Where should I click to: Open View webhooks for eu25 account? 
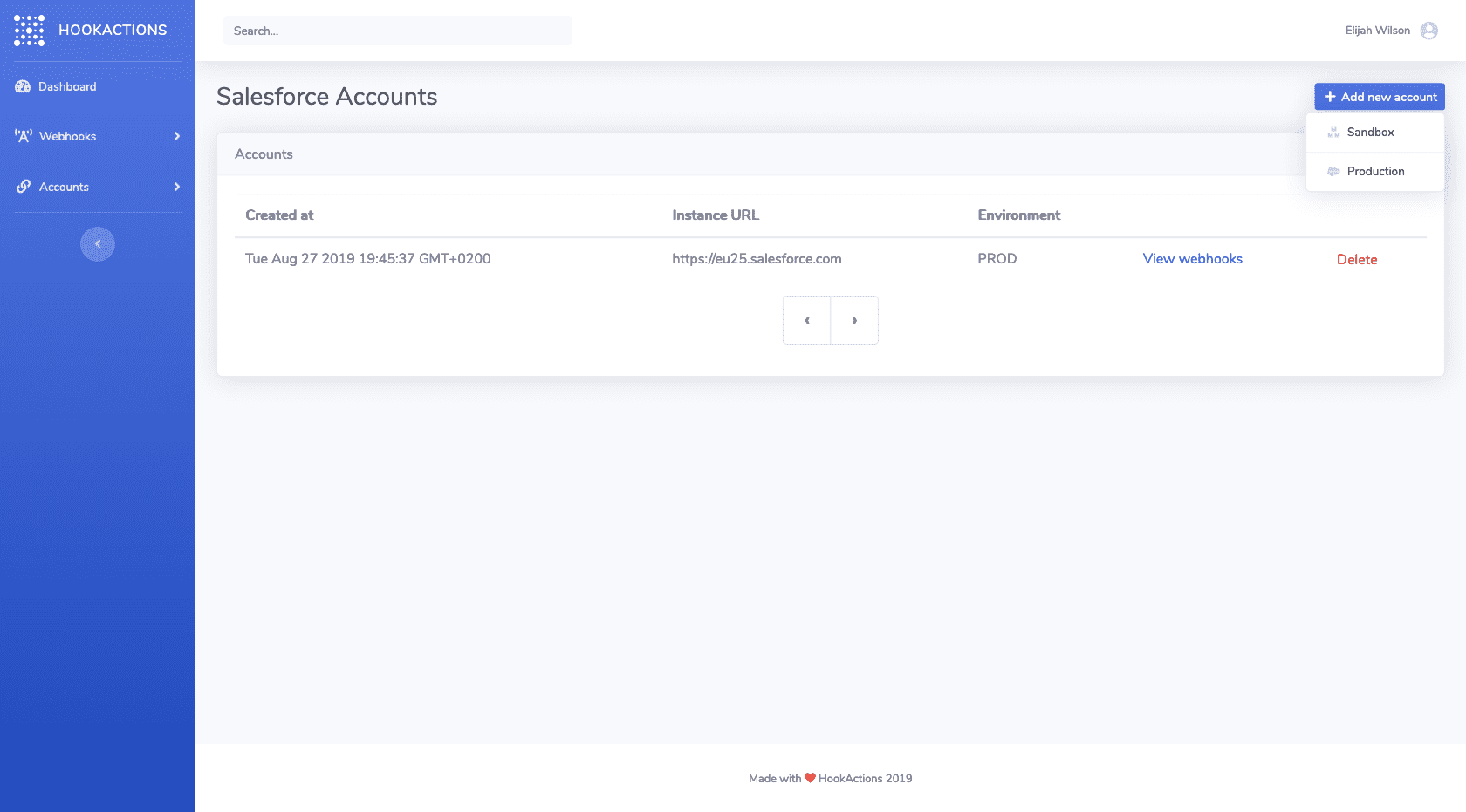[x=1192, y=259]
